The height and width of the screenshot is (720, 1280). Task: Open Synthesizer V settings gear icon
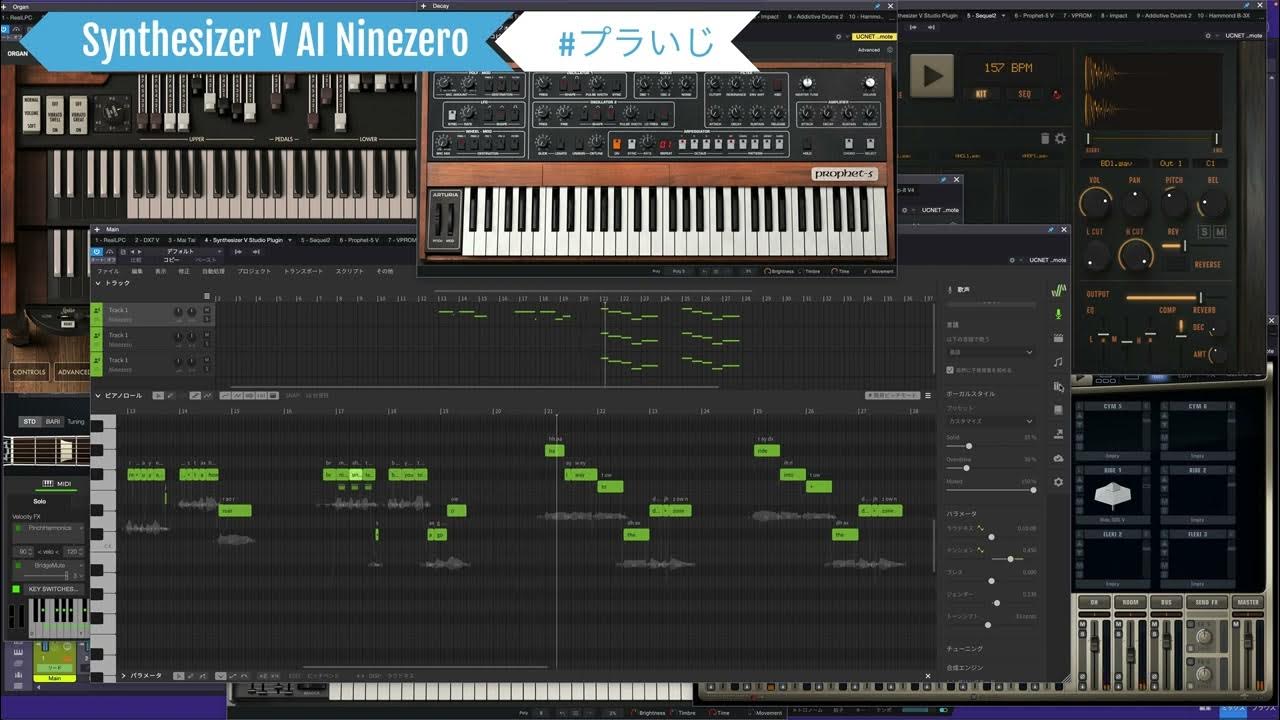pyautogui.click(x=1058, y=482)
